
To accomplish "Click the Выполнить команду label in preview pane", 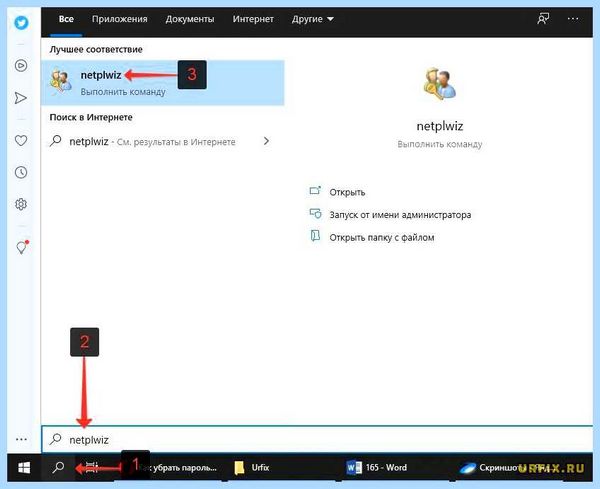I will [440, 144].
